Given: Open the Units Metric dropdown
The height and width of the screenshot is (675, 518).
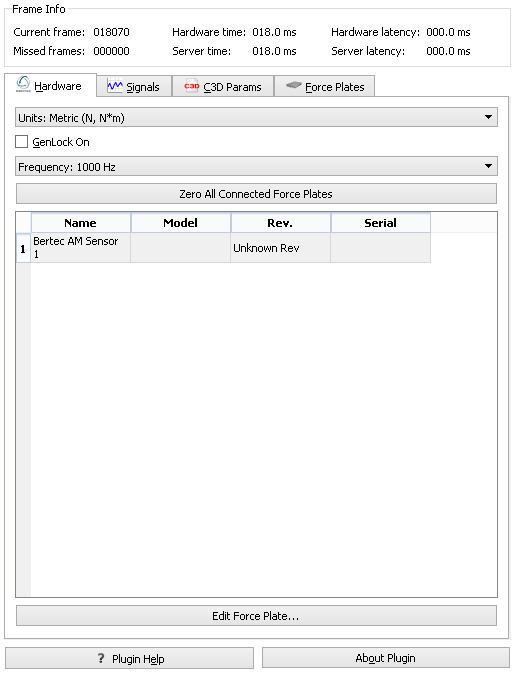Looking at the screenshot, I should 256,118.
